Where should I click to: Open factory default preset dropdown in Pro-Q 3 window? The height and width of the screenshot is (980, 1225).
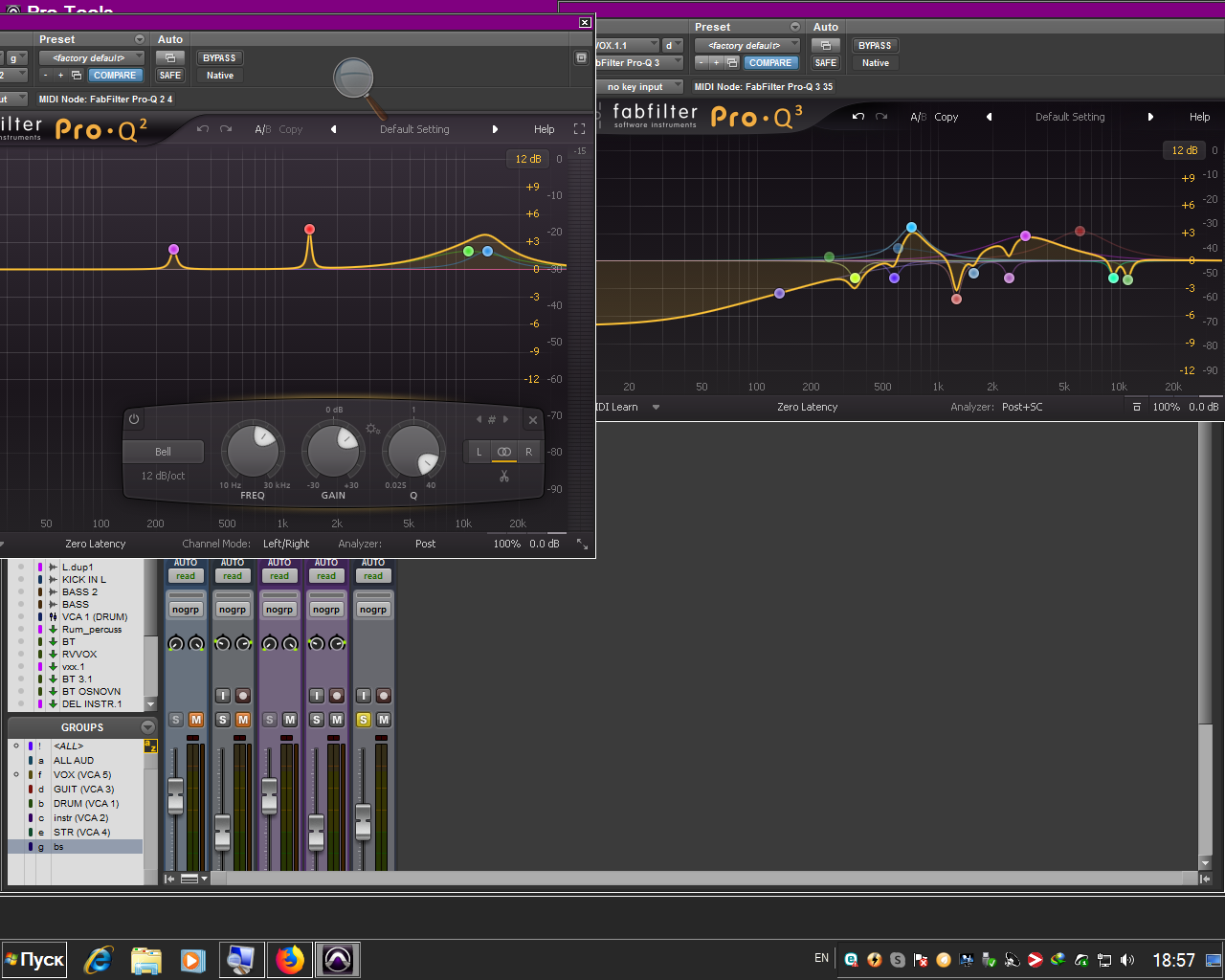[x=747, y=45]
